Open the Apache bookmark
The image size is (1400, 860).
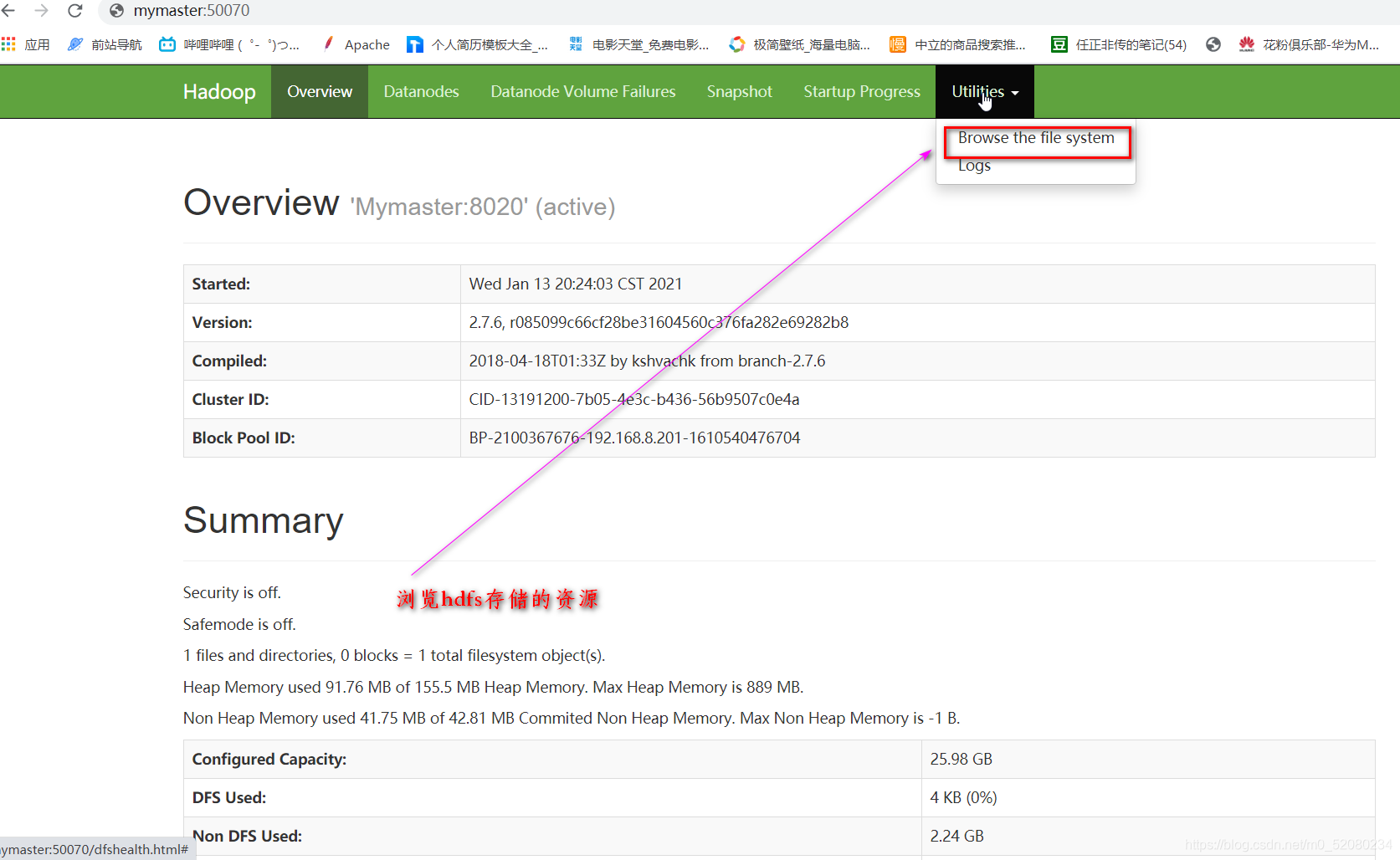click(x=356, y=44)
